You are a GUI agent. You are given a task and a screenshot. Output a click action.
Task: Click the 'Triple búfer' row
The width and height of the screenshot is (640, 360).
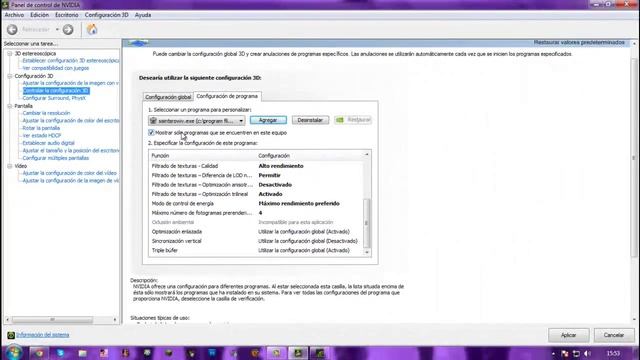click(256, 251)
